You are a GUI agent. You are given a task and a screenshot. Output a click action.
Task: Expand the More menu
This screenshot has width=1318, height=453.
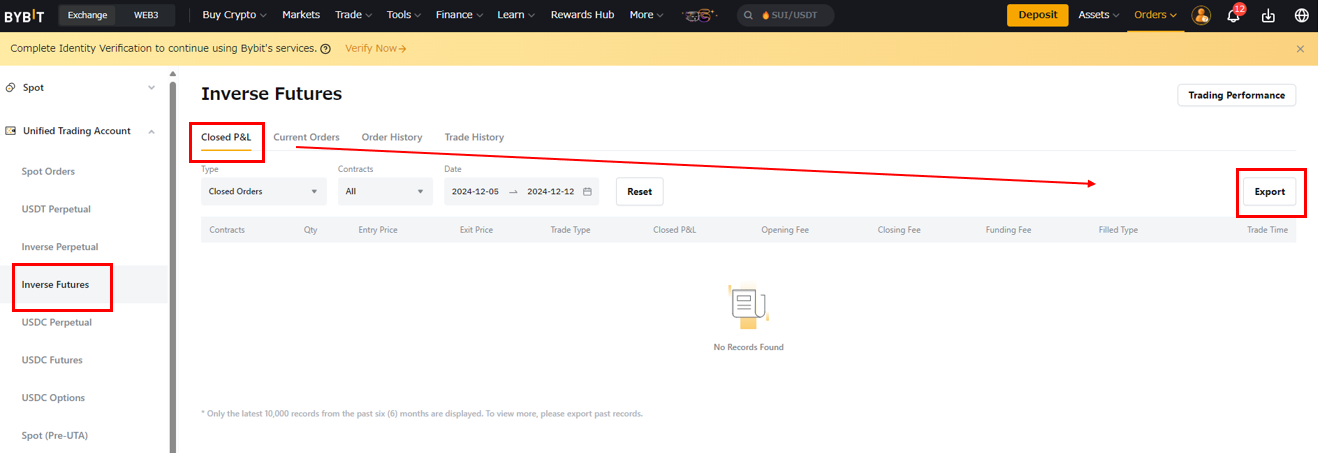646,15
